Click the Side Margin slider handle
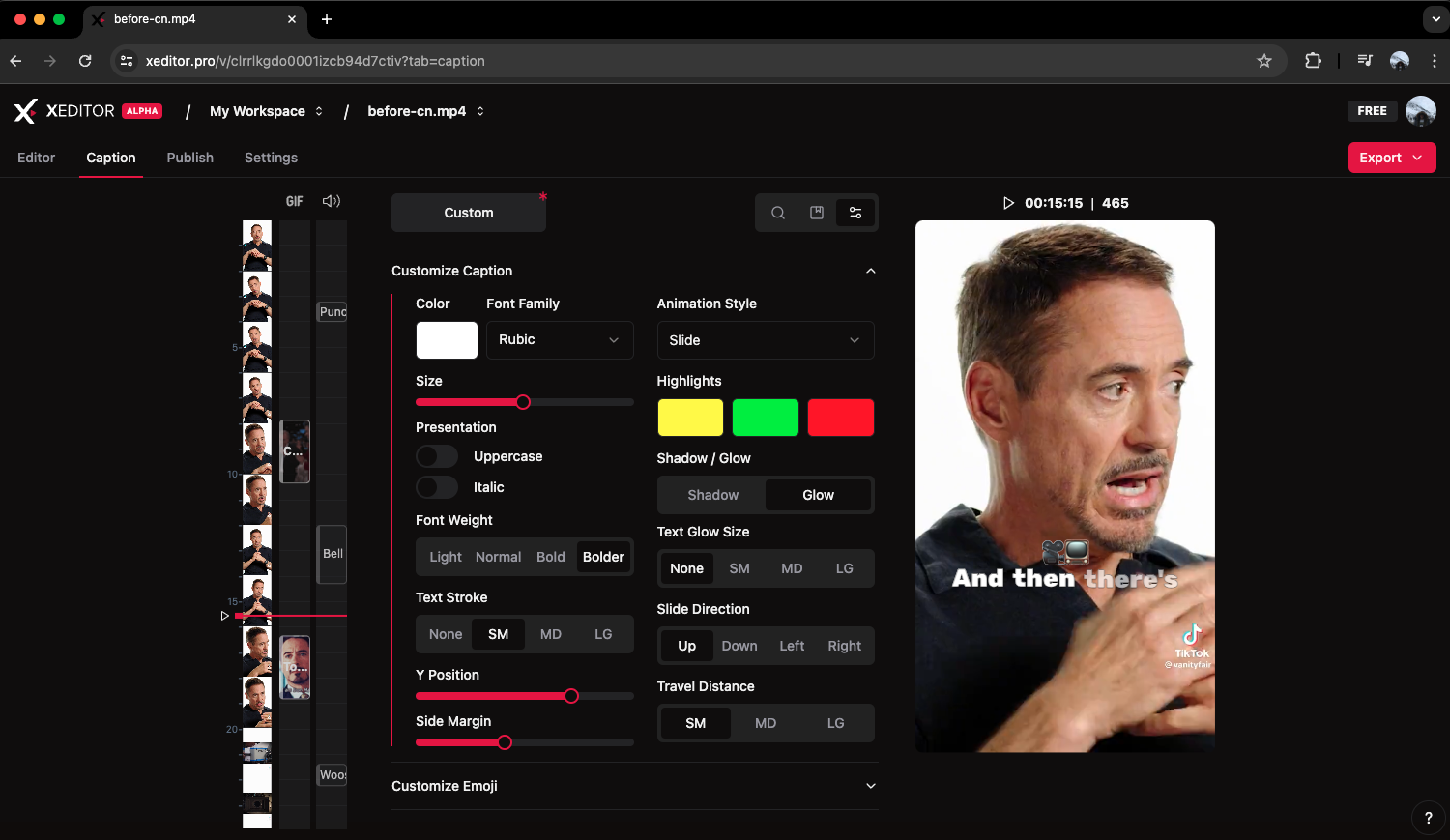1450x840 pixels. (505, 742)
